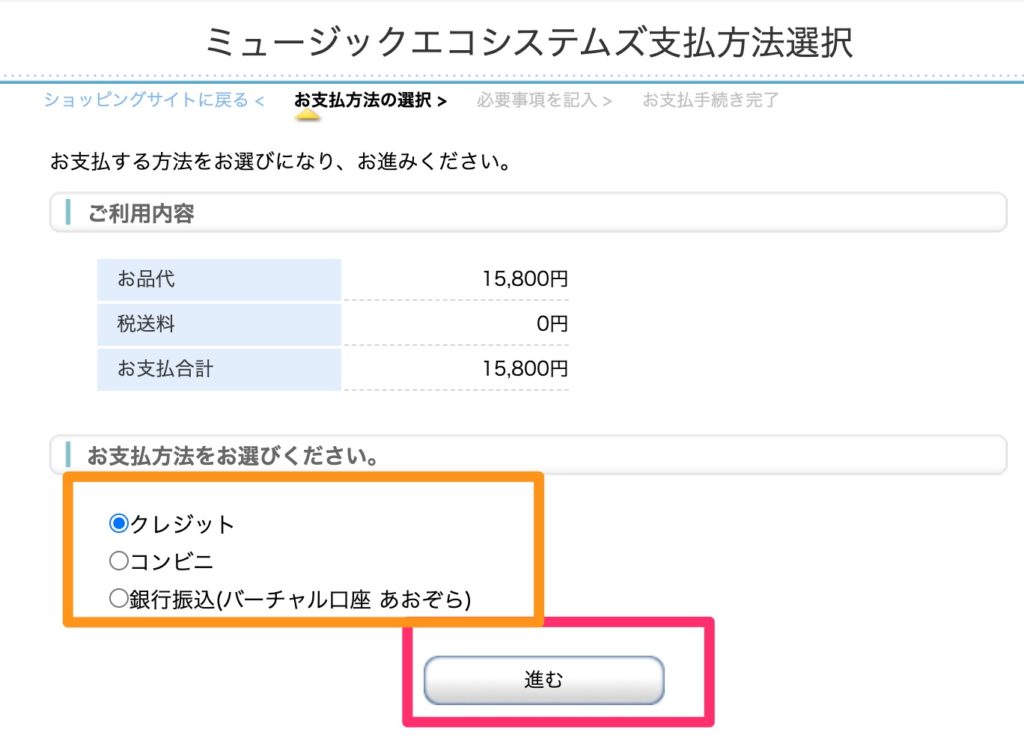Click the amount in the お品代 row
Viewport: 1024px width, 750px height.
[x=524, y=279]
